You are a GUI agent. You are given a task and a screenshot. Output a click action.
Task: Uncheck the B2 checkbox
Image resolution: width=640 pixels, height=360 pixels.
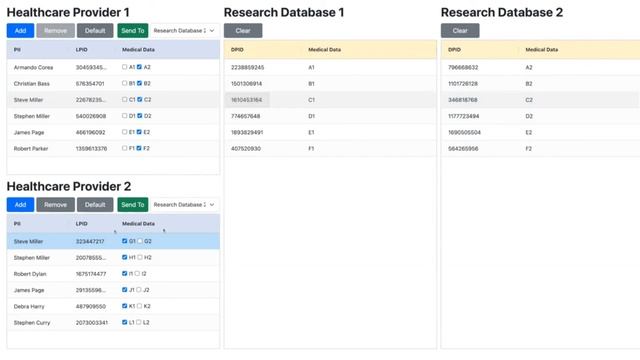point(139,83)
